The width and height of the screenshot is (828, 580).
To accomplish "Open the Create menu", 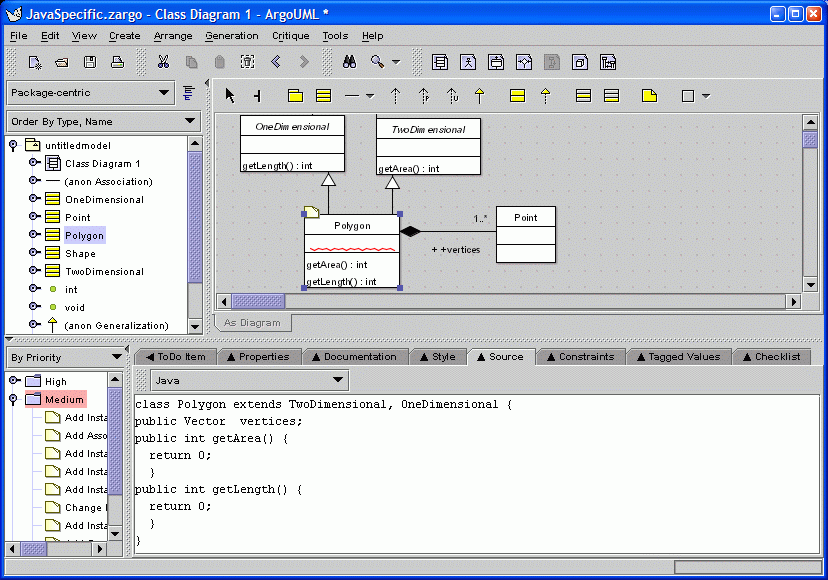I will 125,35.
